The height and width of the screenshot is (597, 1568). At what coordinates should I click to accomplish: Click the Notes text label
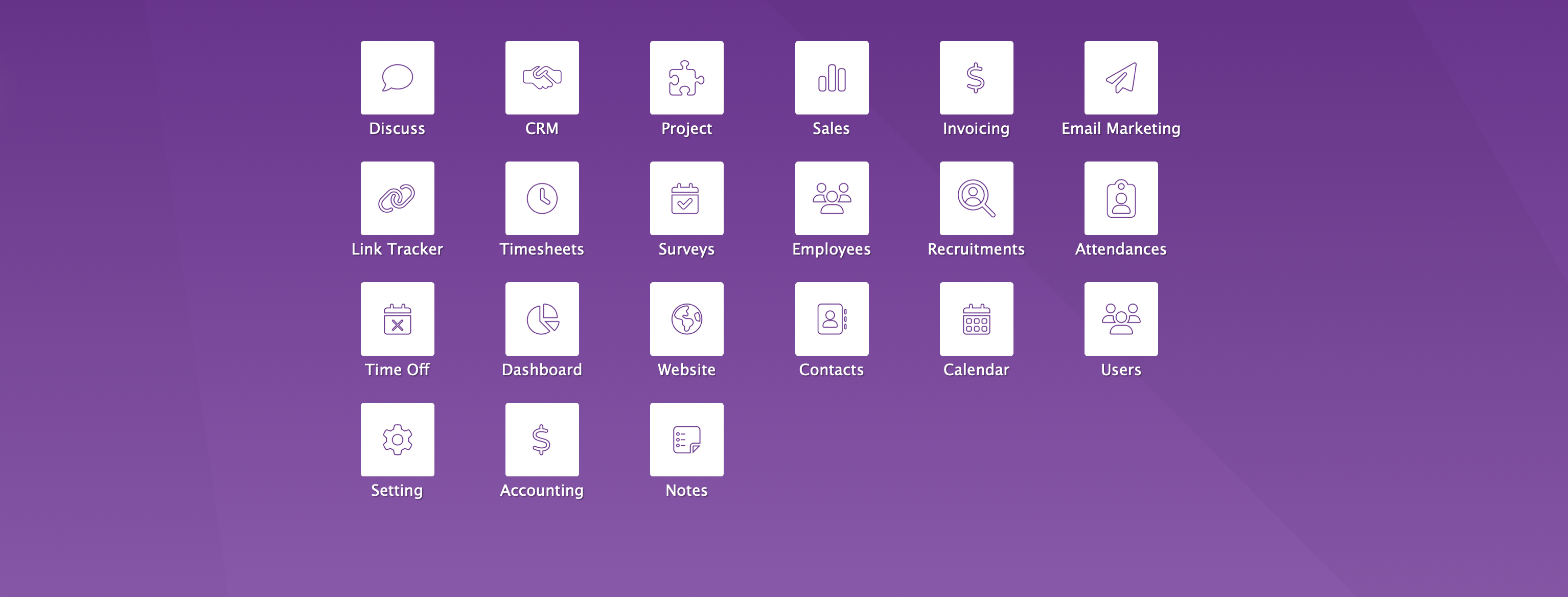(686, 490)
